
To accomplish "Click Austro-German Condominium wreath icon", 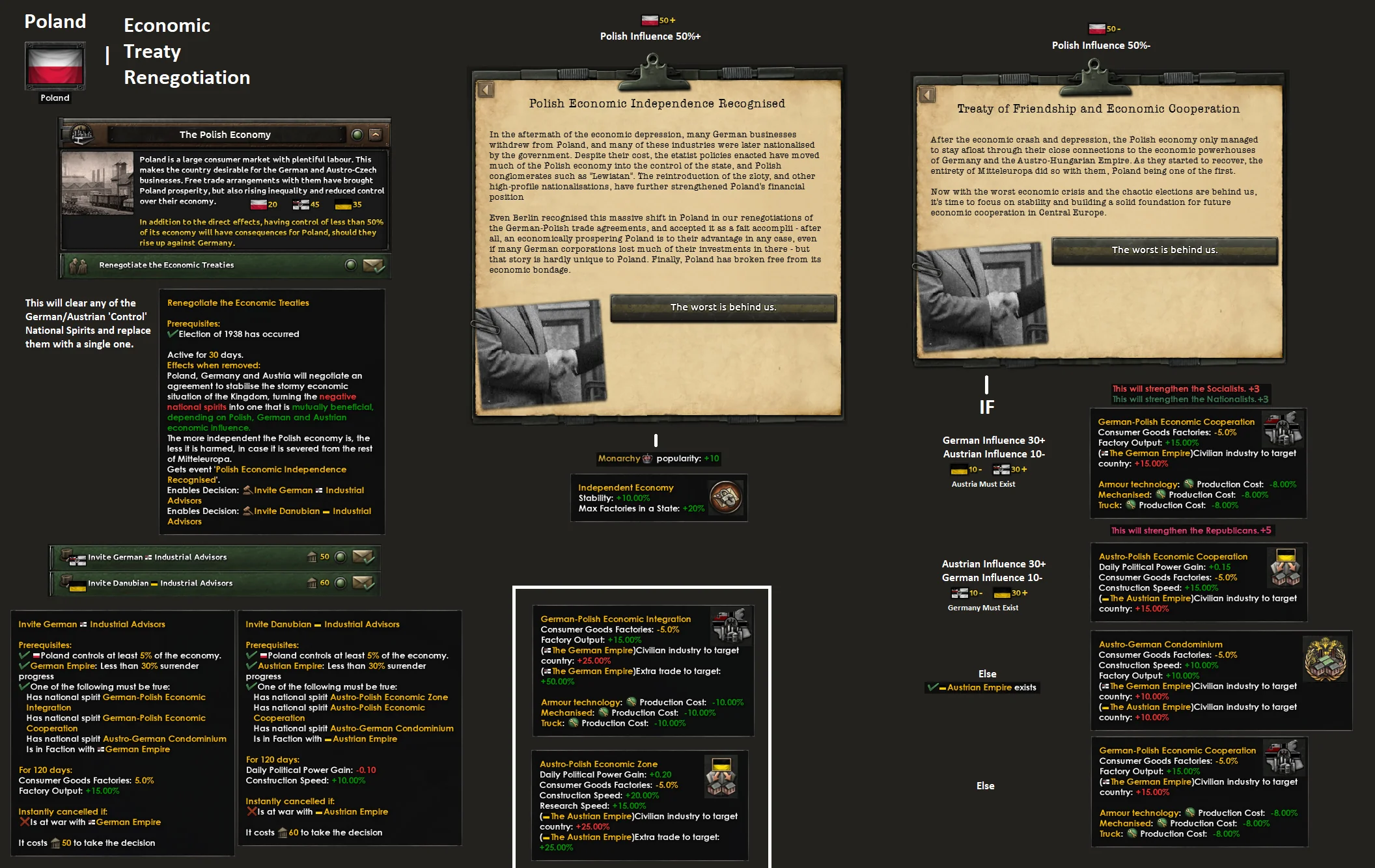I will click(x=1325, y=660).
